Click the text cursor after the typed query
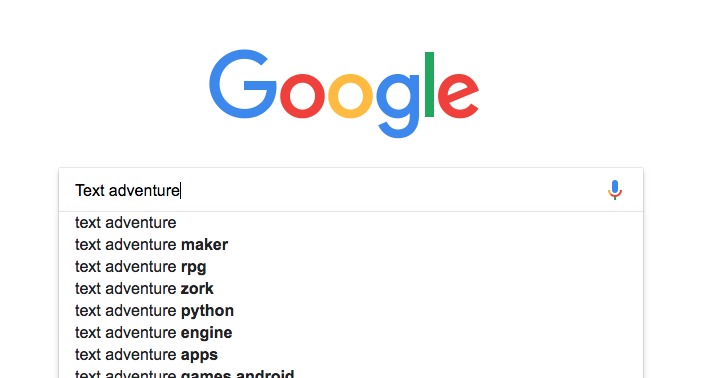This screenshot has width=704, height=378. 180,190
